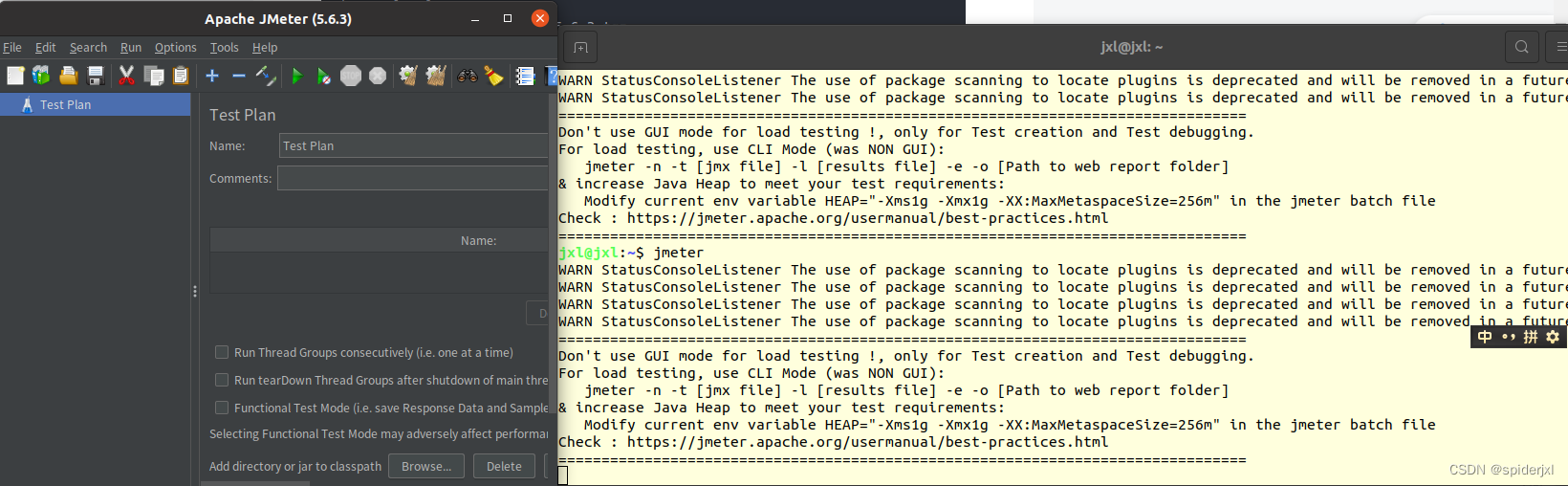Click Start no pauses icon
The width and height of the screenshot is (1568, 486).
pyautogui.click(x=323, y=76)
